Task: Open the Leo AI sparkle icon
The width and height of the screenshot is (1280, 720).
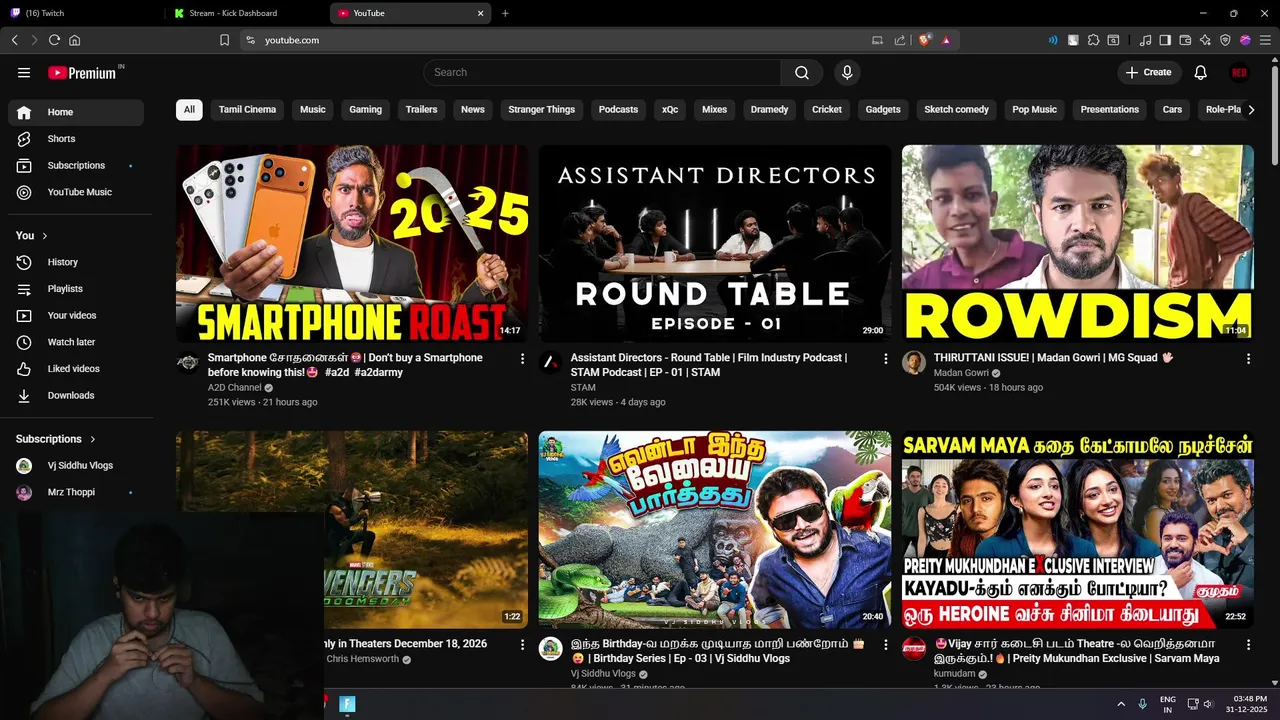Action: click(1205, 40)
